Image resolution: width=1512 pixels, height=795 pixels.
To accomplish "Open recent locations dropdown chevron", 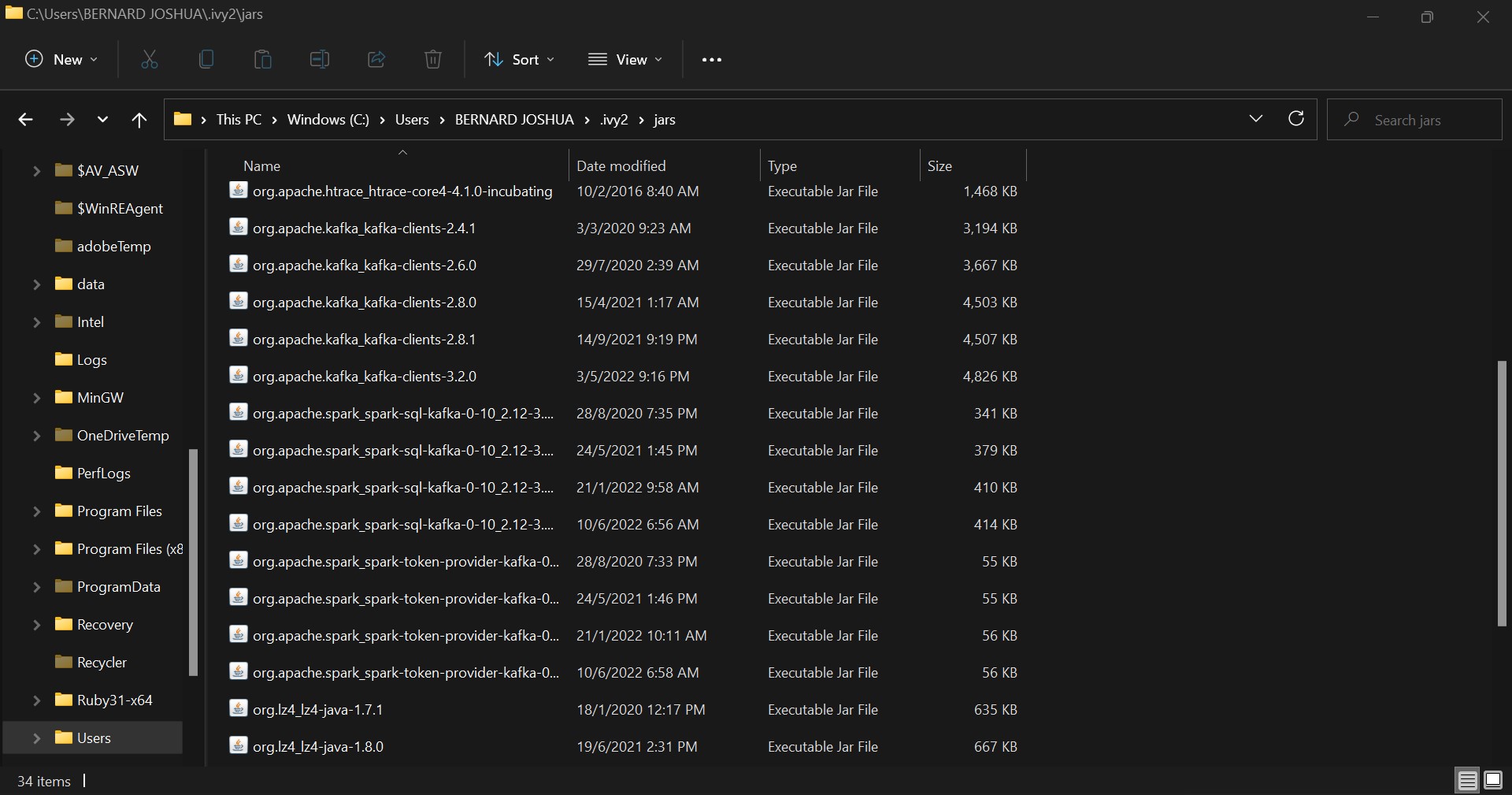I will (102, 120).
